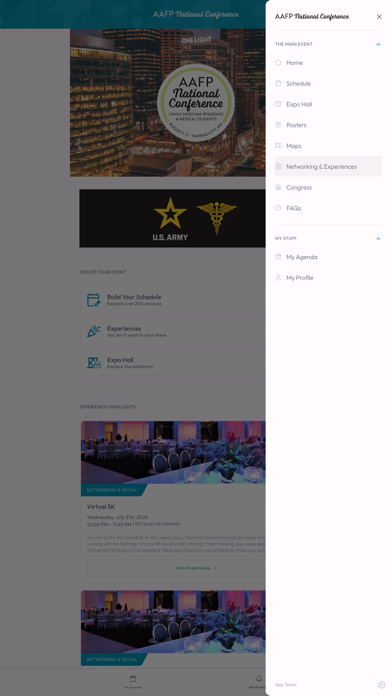Click Build Your Schedule calendar icon
The width and height of the screenshot is (392, 696).
click(94, 300)
